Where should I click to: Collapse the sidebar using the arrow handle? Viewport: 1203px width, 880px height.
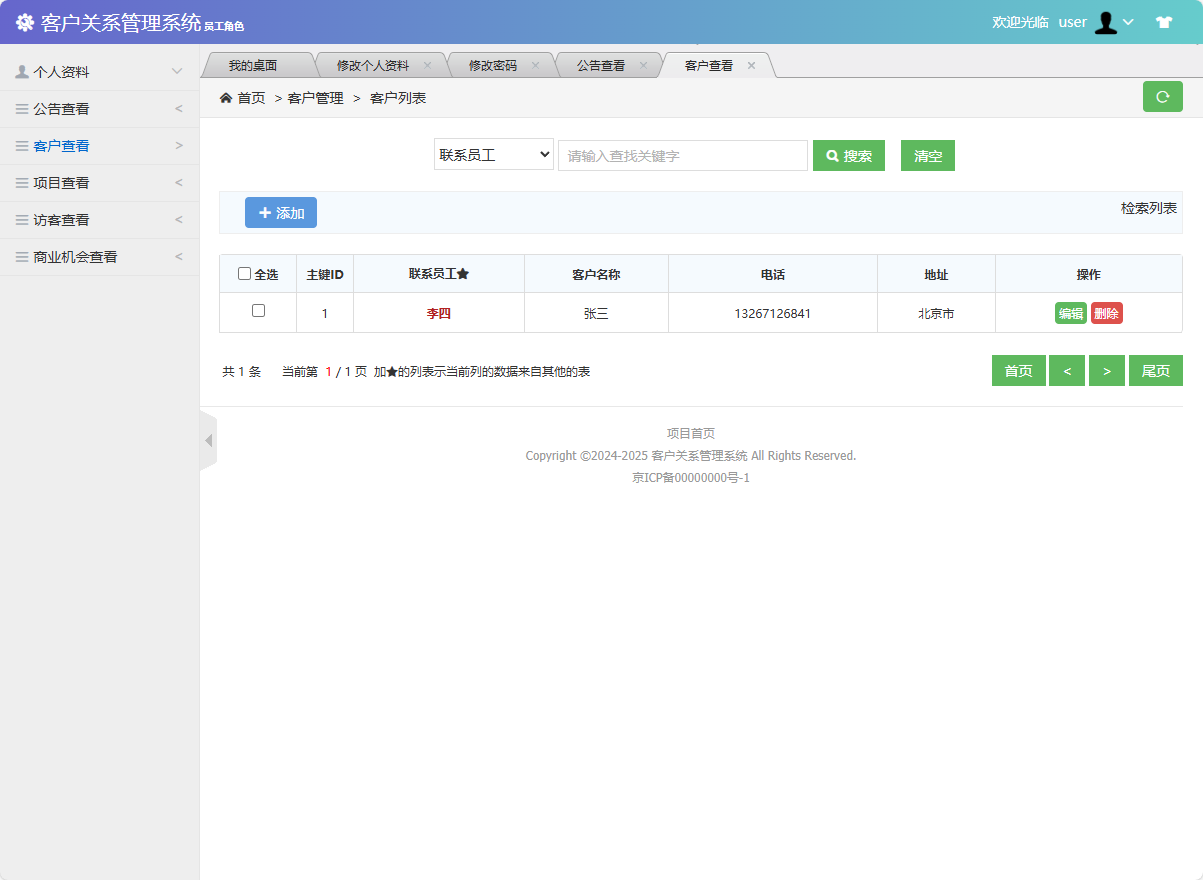click(209, 440)
